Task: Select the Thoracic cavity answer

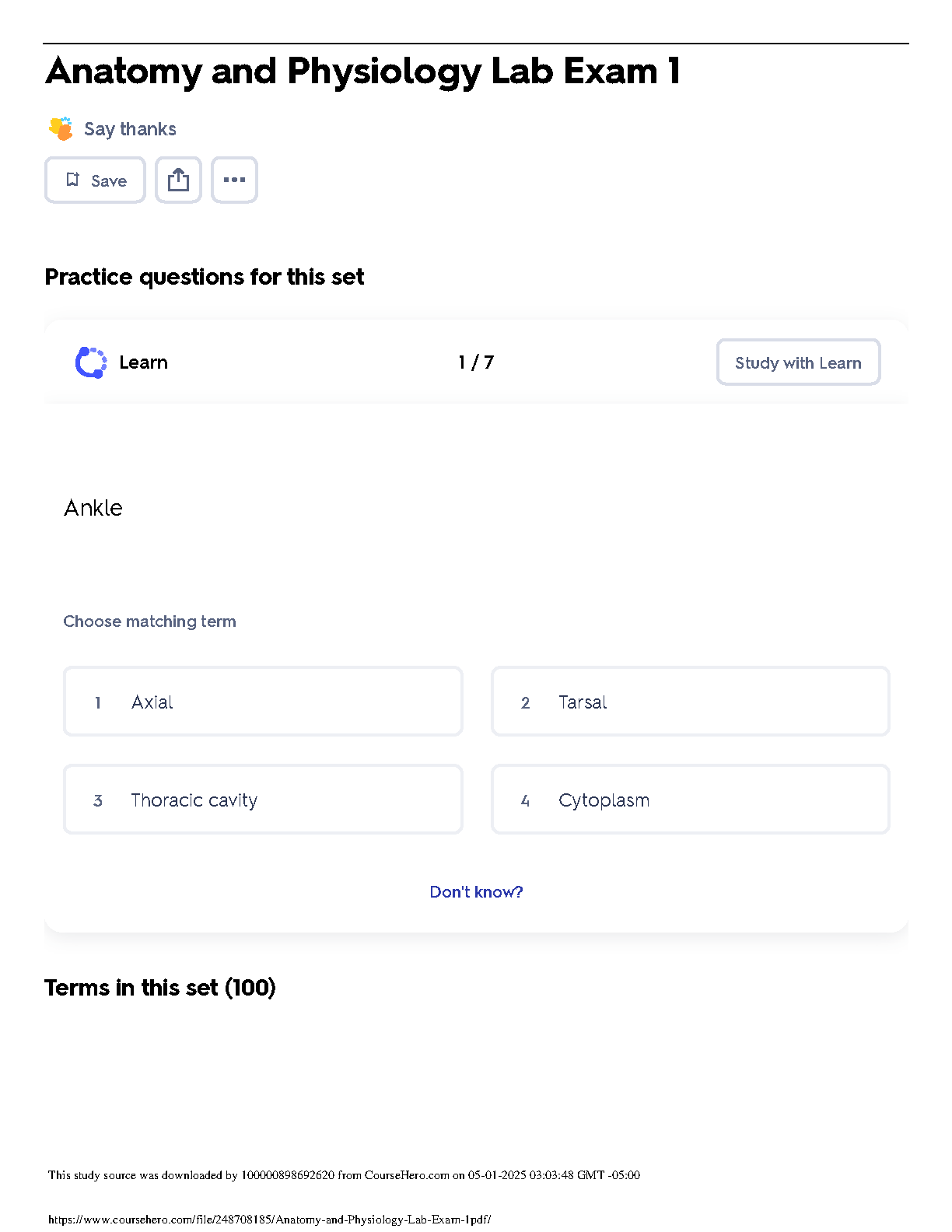Action: click(x=263, y=800)
